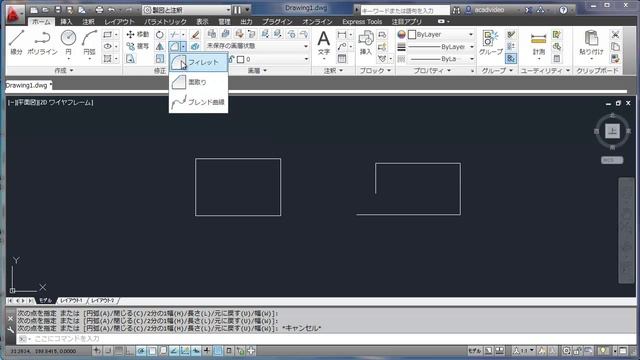Expand the Properties (プロパティ) panel

[x=432, y=71]
